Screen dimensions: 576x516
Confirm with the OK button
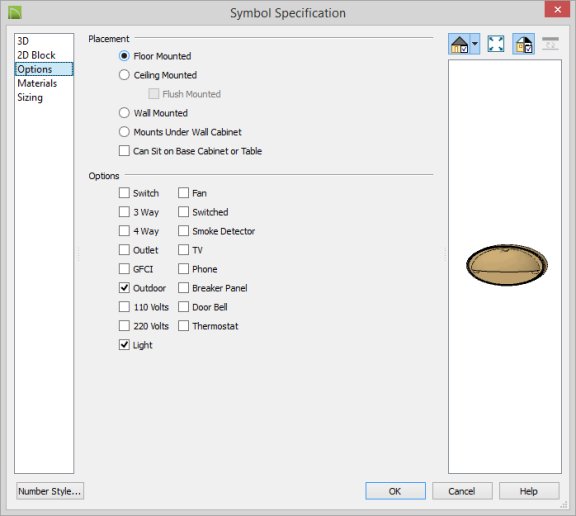(x=395, y=491)
